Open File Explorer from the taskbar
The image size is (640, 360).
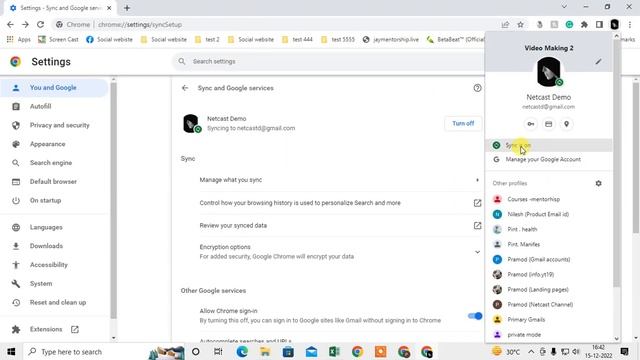[x=265, y=351]
